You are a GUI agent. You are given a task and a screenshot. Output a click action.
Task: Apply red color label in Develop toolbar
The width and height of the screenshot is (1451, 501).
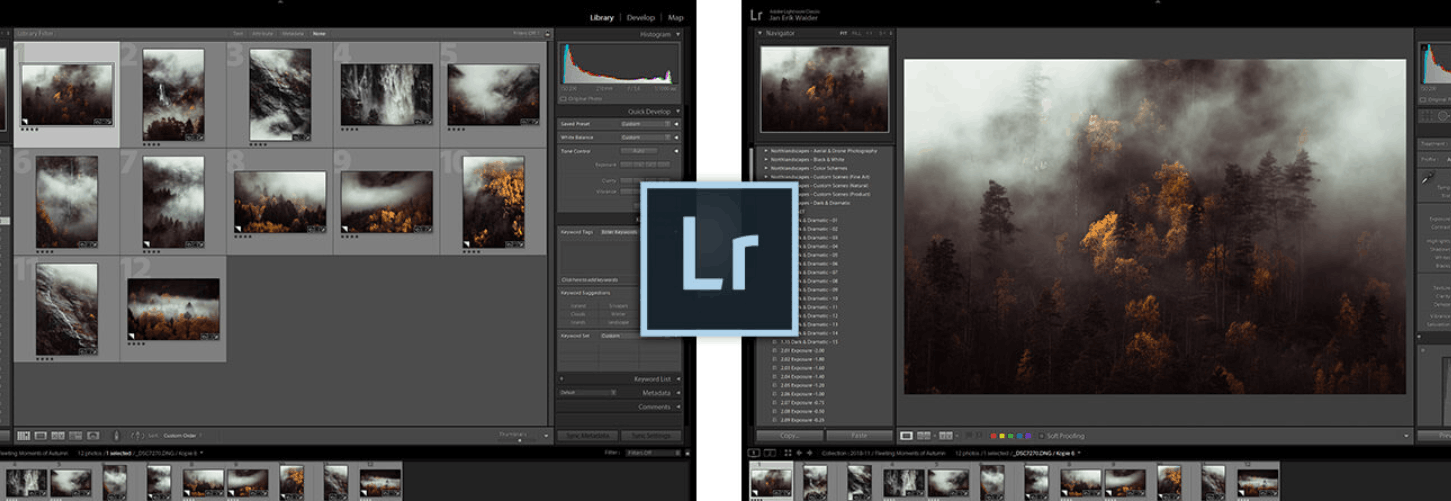(993, 436)
